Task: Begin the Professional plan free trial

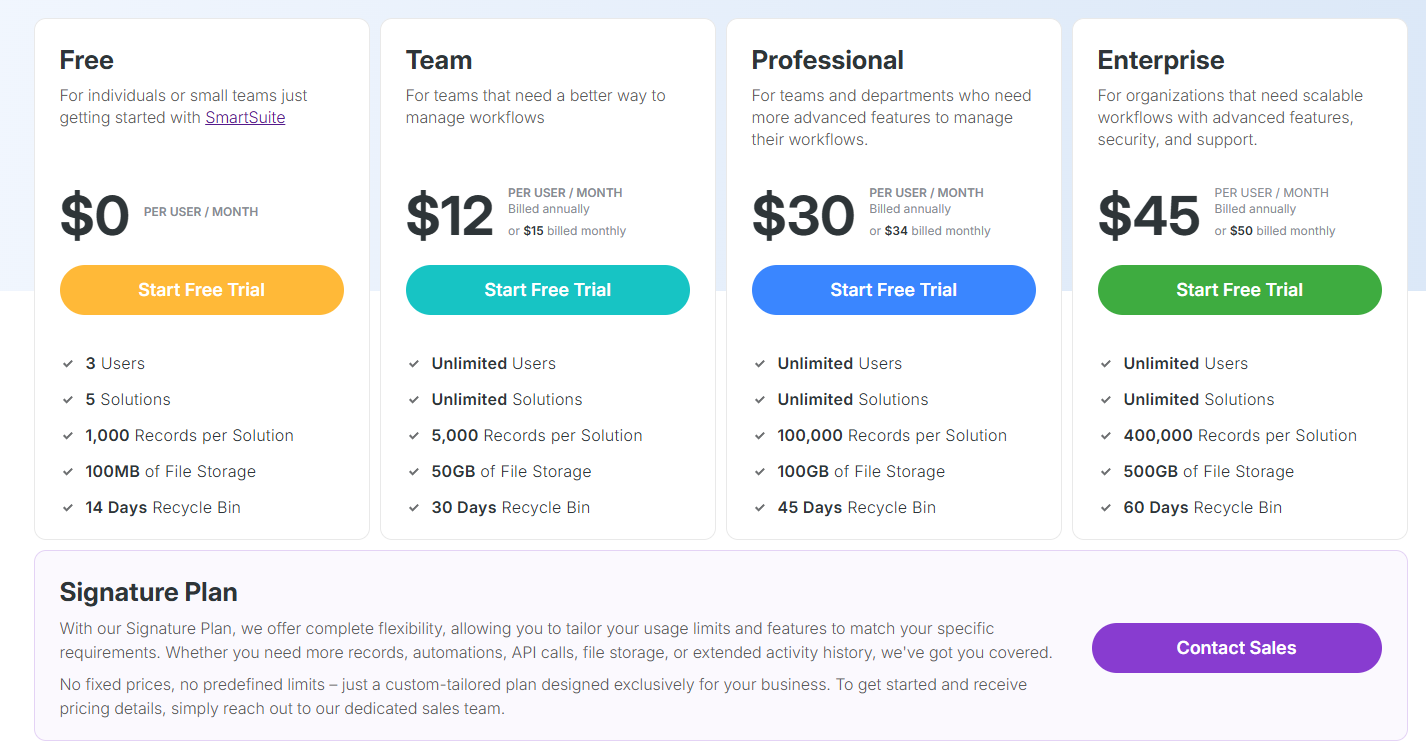Action: (893, 290)
